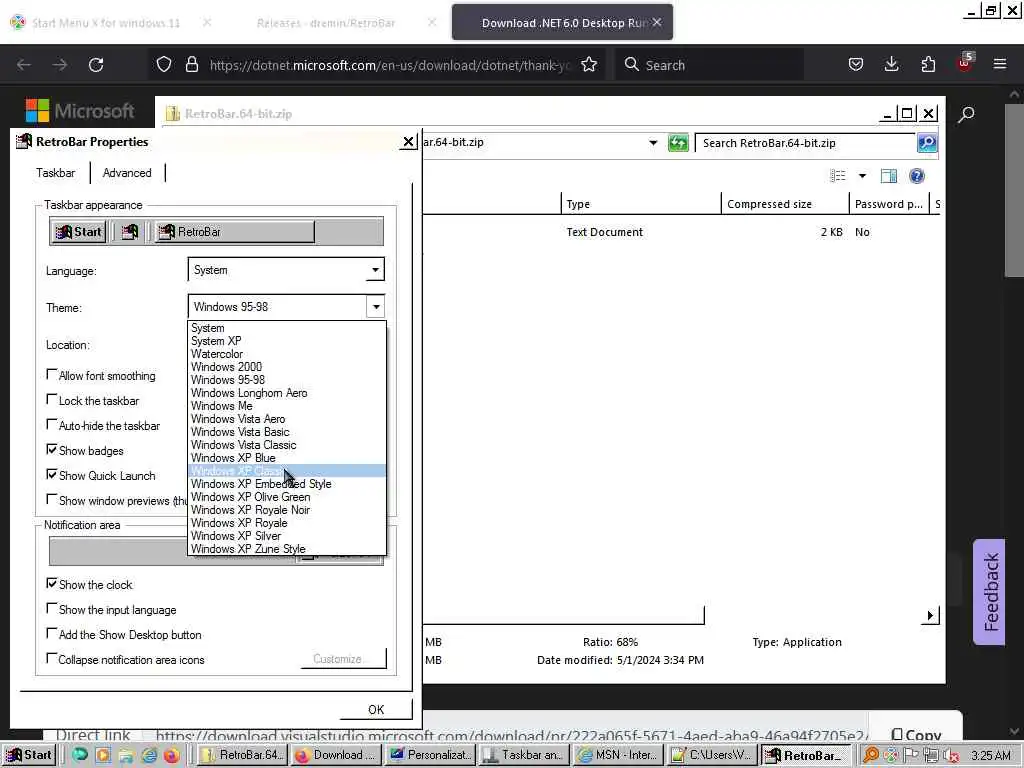
Task: Click the zip window horizontal scroll right arrow
Action: [930, 615]
